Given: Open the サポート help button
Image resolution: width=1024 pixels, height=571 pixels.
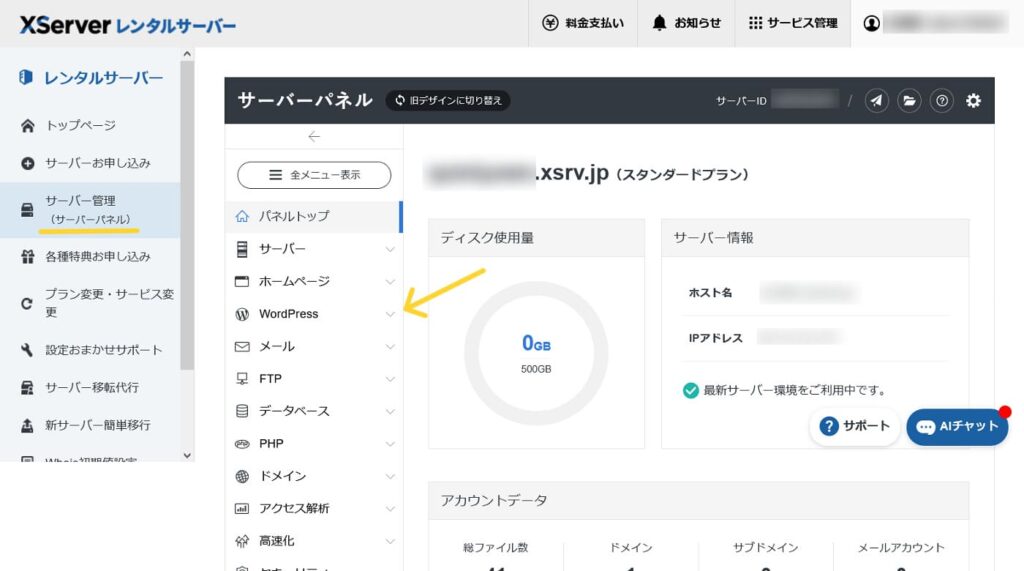Looking at the screenshot, I should (x=854, y=427).
